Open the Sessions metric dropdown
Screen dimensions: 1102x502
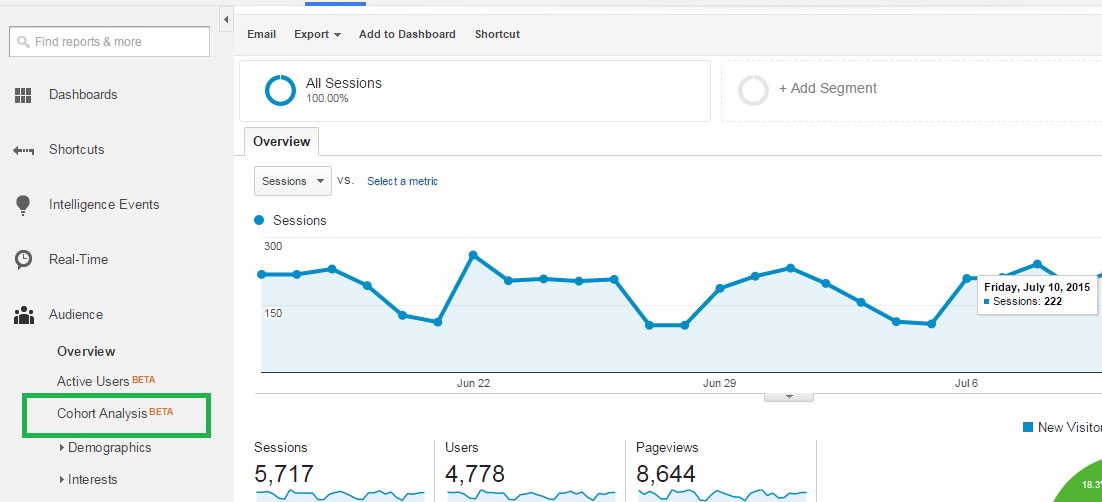[x=293, y=181]
